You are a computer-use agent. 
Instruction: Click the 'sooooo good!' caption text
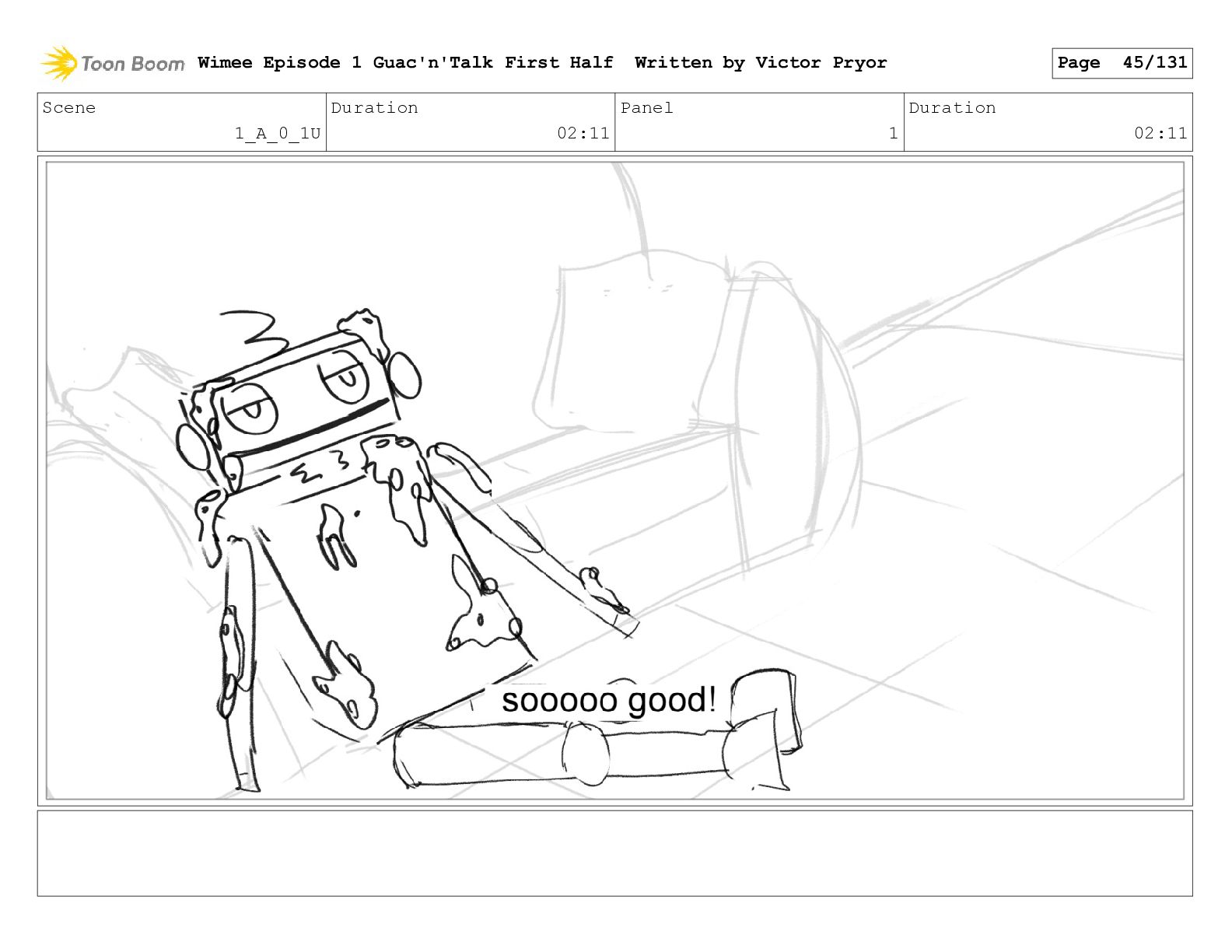[x=609, y=701]
